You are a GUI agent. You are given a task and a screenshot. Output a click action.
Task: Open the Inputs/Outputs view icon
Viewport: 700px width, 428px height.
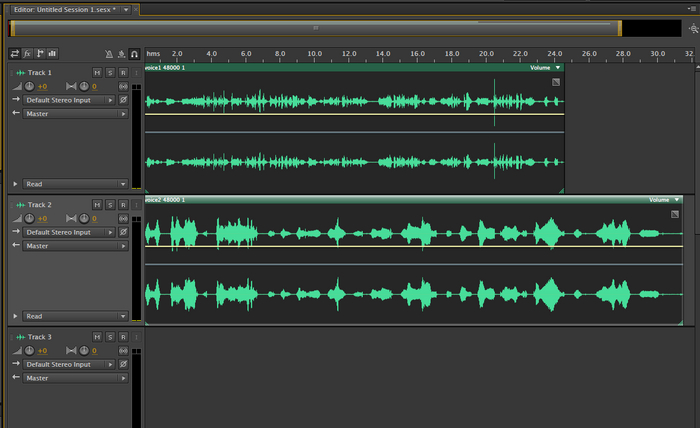15,53
